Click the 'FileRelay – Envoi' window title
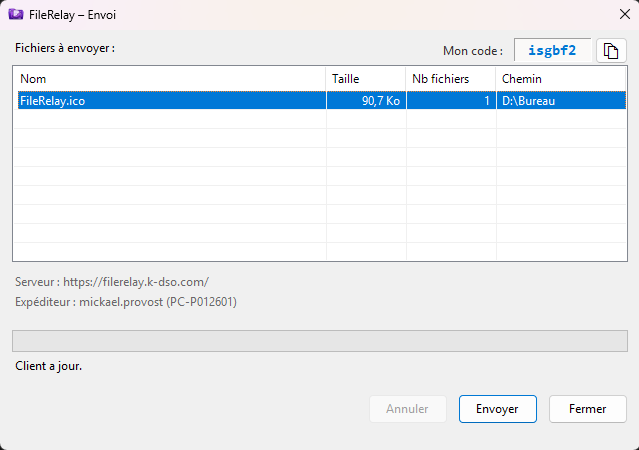639x450 pixels. (73, 15)
